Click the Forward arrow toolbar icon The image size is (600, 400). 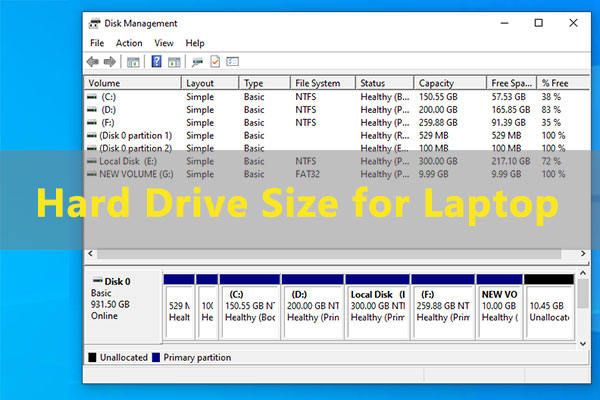point(110,62)
